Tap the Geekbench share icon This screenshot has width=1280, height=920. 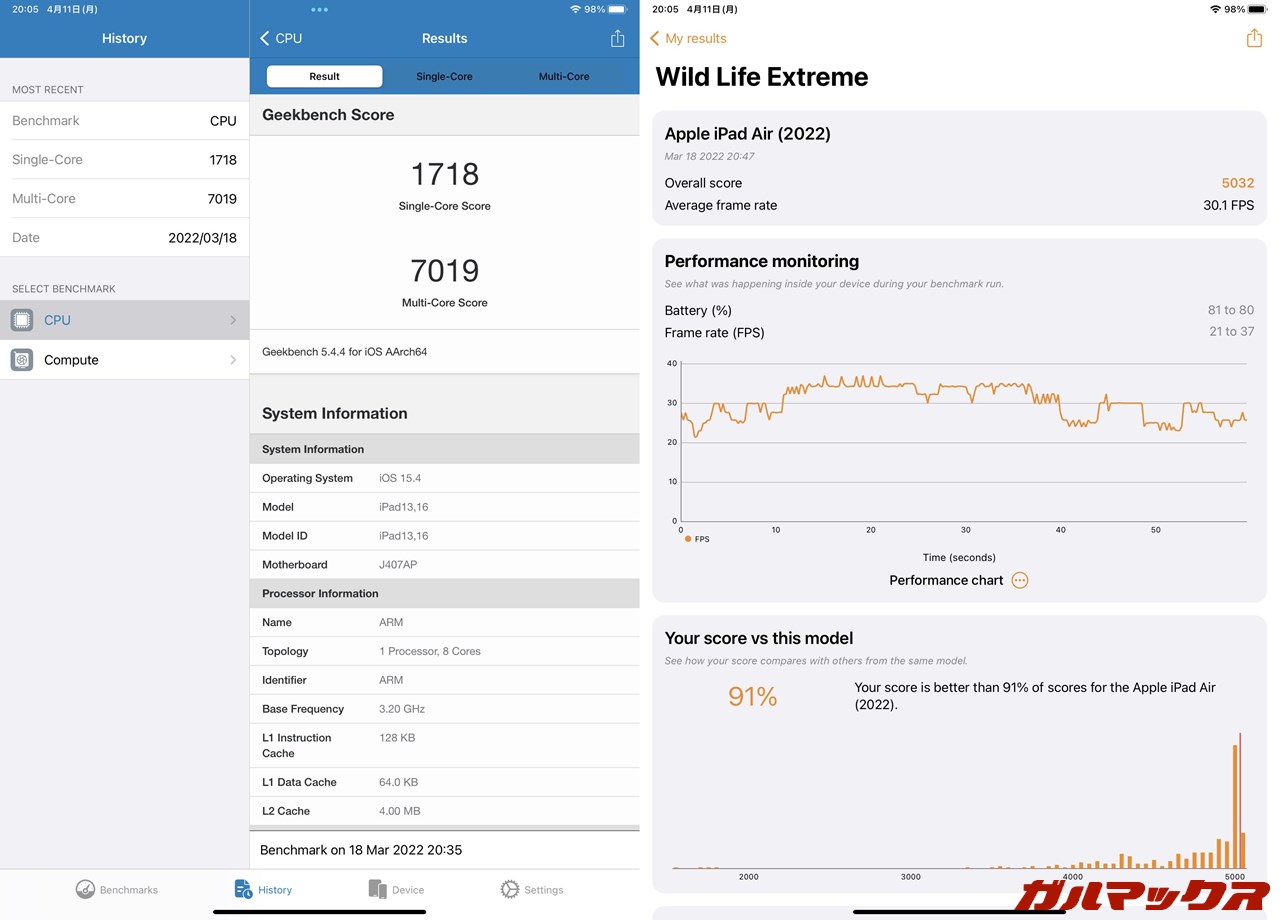617,38
